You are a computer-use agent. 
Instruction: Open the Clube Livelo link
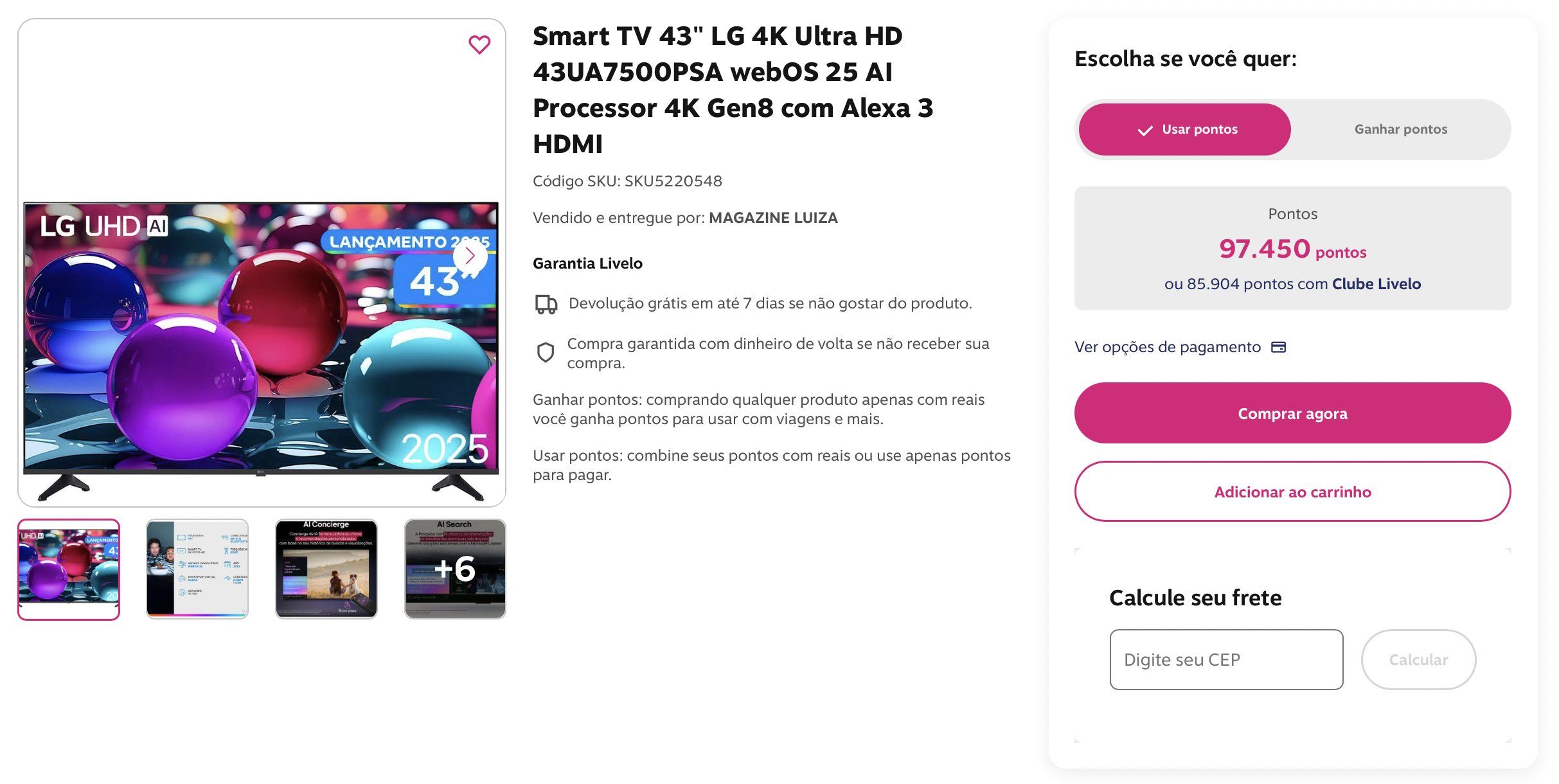pyautogui.click(x=1376, y=284)
